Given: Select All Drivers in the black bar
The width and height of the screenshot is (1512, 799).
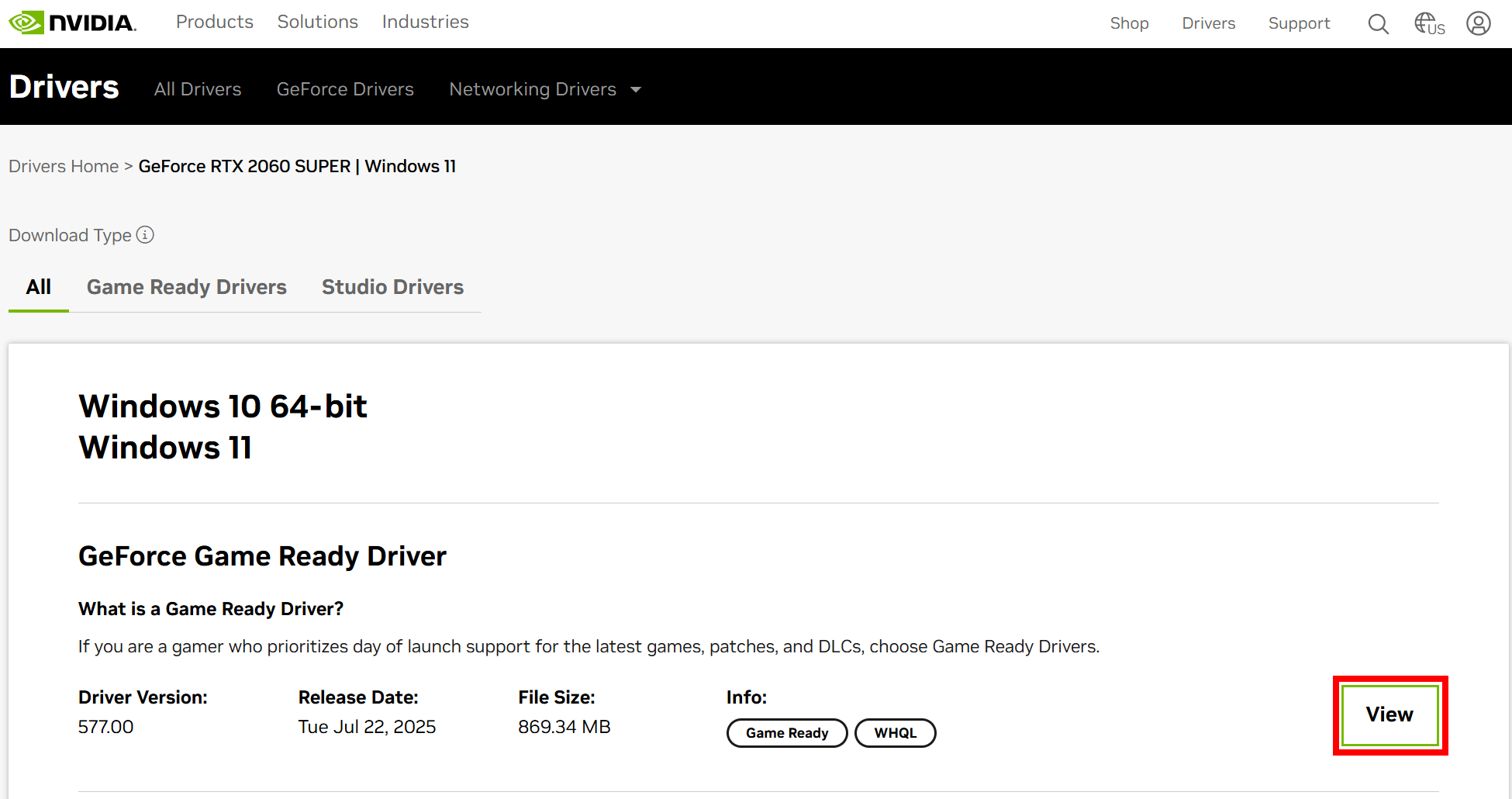Looking at the screenshot, I should [198, 89].
